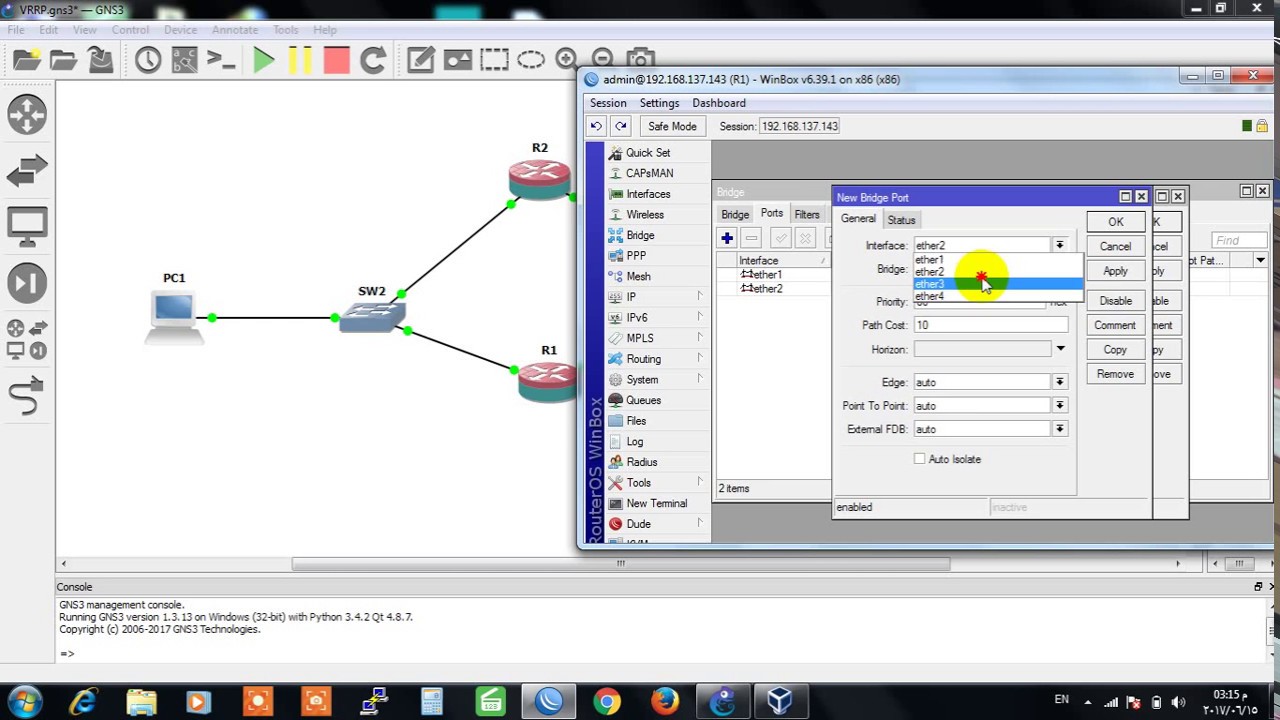Click insert picture icon in GNS3 toolbar
This screenshot has width=1280, height=720.
pyautogui.click(x=458, y=60)
